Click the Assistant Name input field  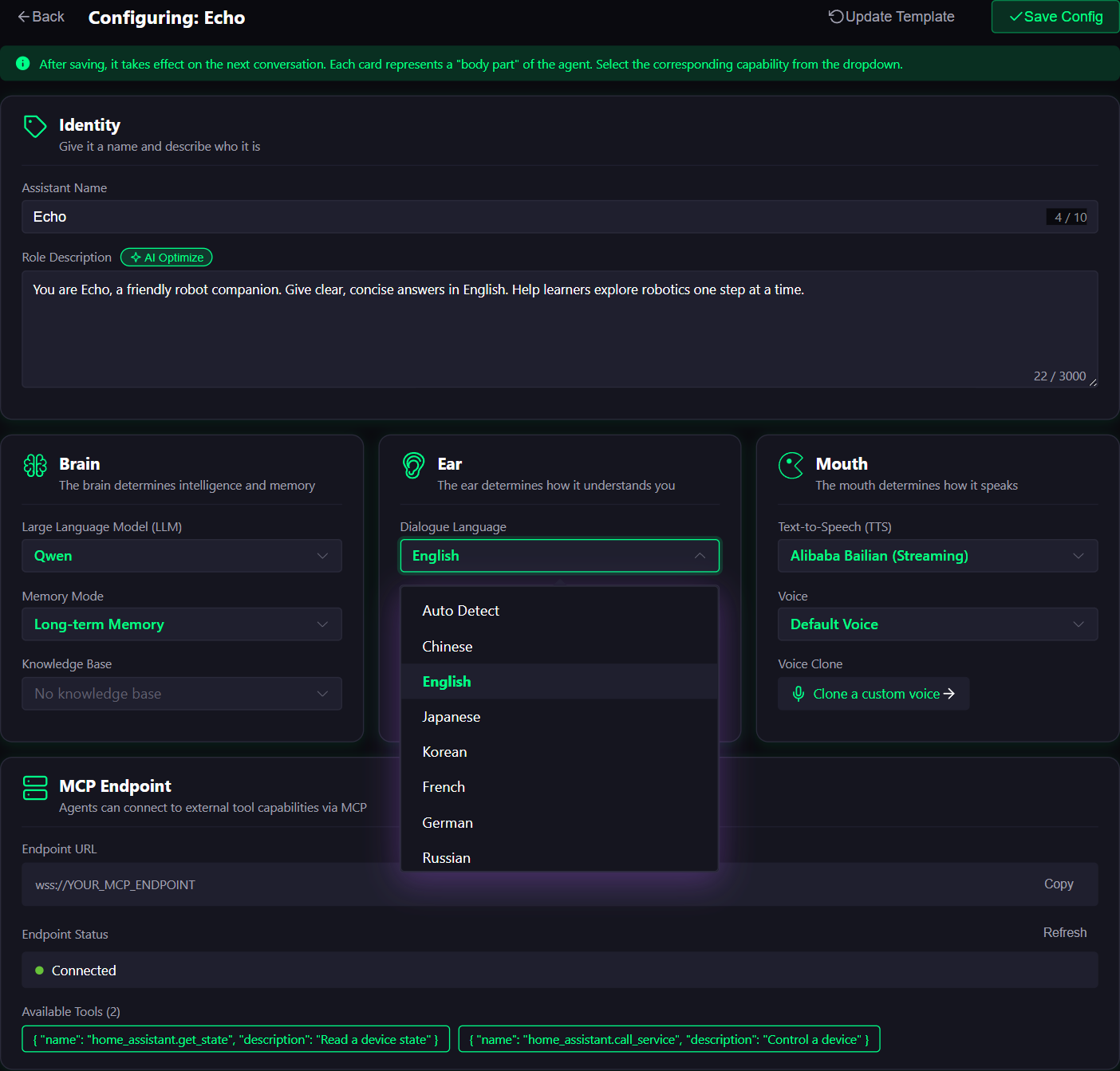click(x=560, y=217)
